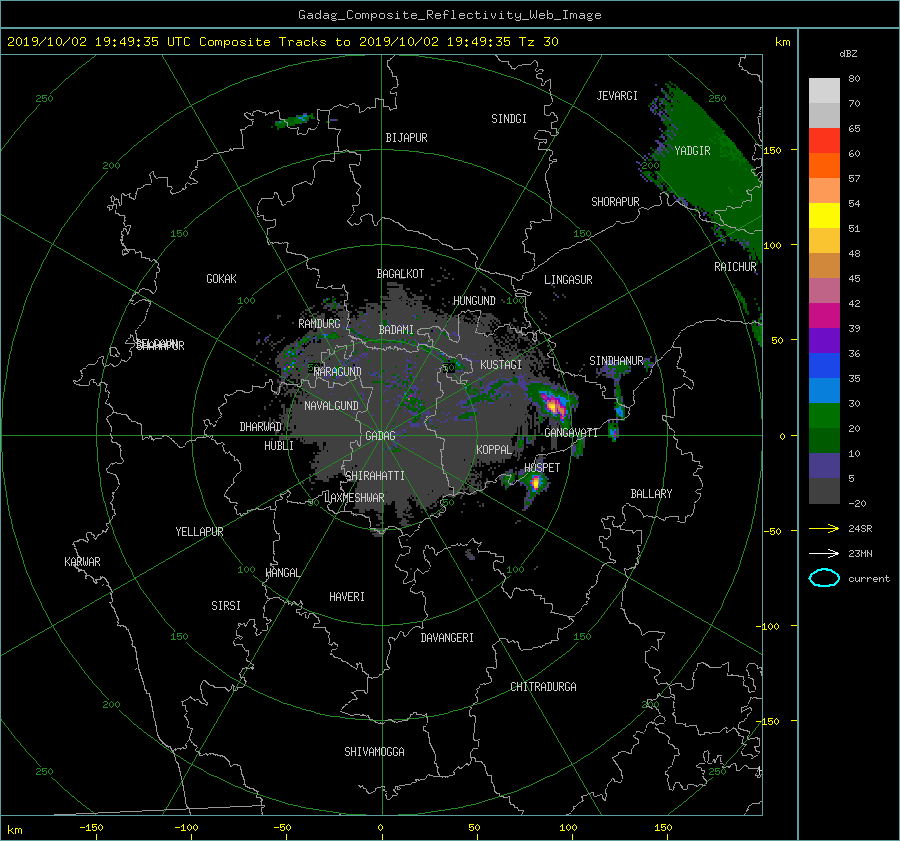Click the HANGAL city label

282,573
